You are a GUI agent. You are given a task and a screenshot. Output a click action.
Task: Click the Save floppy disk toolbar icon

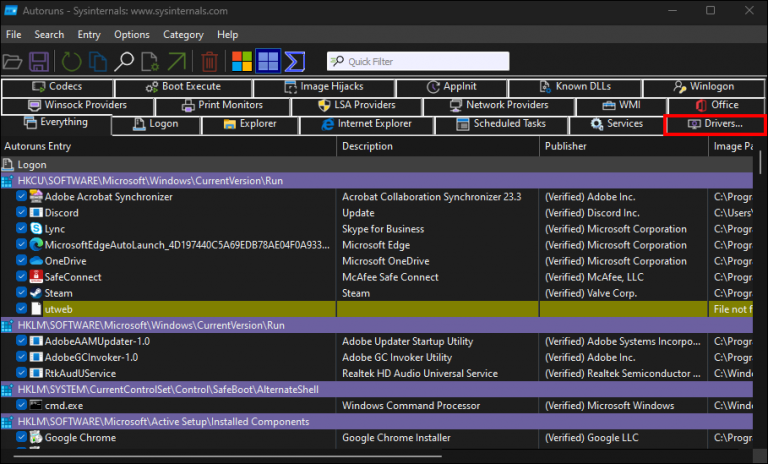point(39,61)
